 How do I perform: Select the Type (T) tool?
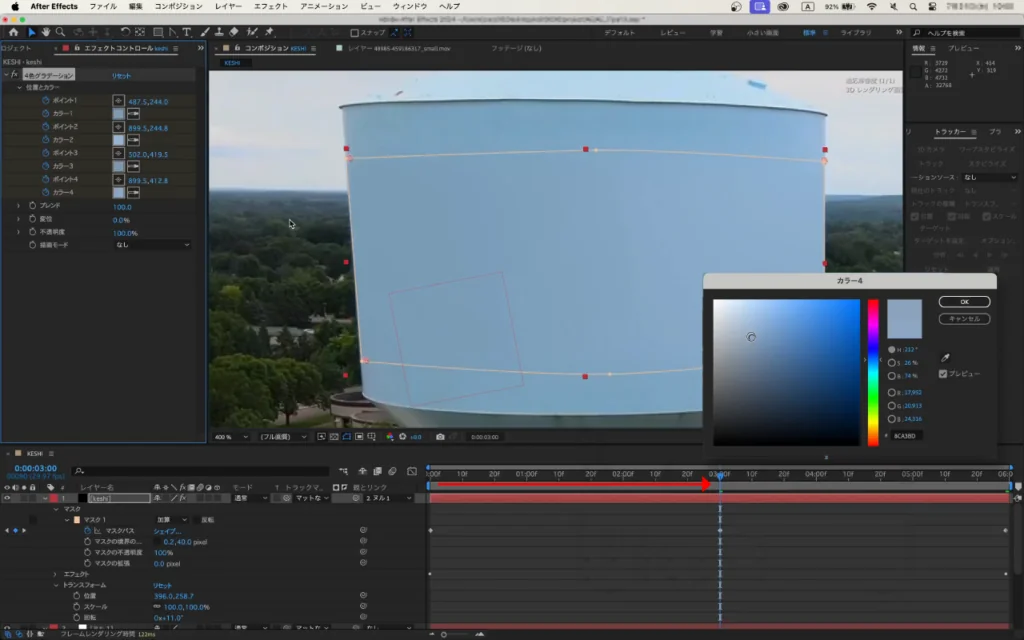click(x=187, y=32)
